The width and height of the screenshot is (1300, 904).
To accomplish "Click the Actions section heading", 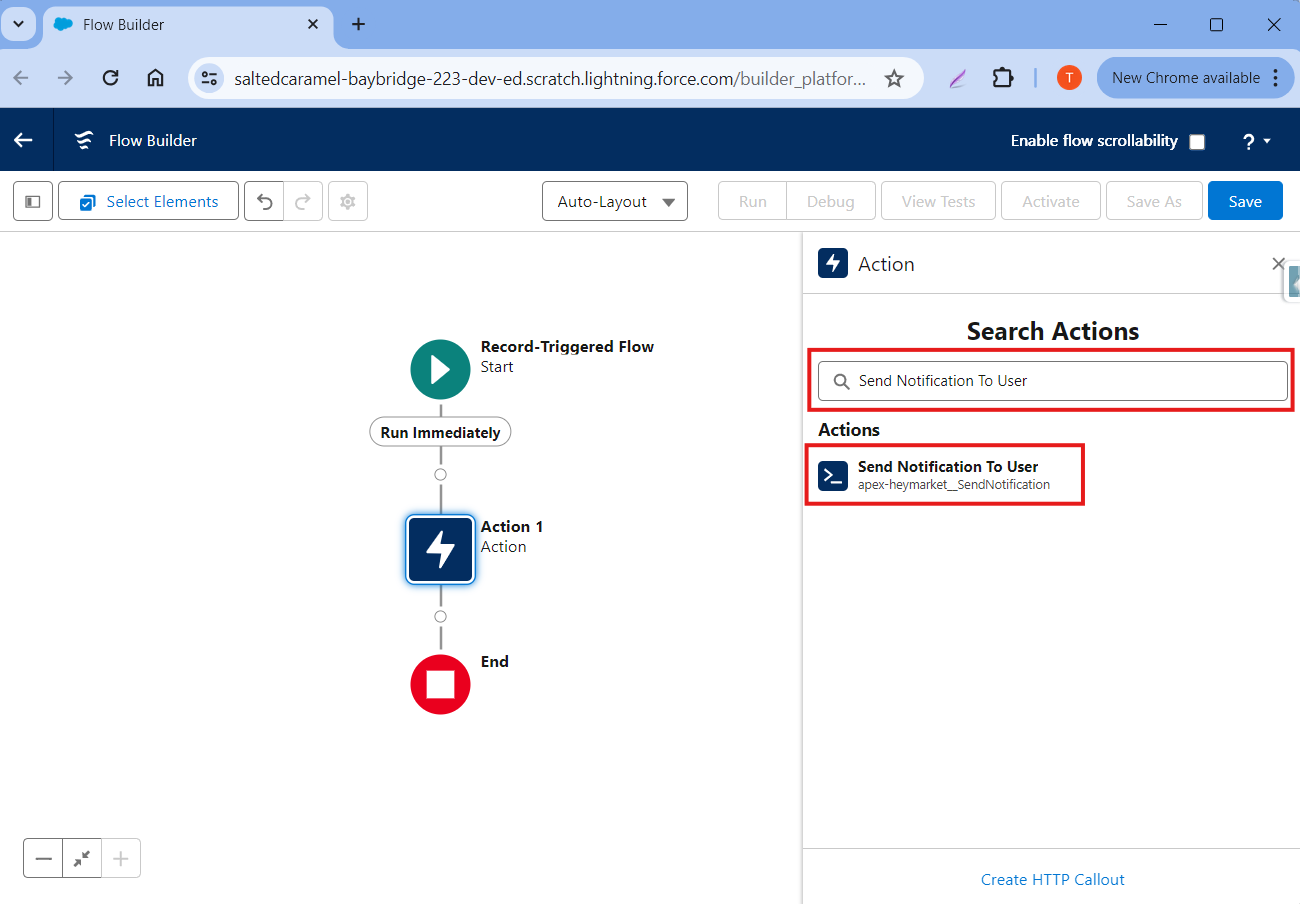I will [x=849, y=429].
